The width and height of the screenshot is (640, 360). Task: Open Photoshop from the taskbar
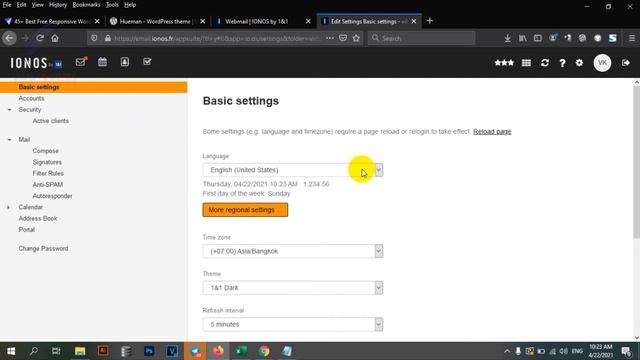[149, 351]
